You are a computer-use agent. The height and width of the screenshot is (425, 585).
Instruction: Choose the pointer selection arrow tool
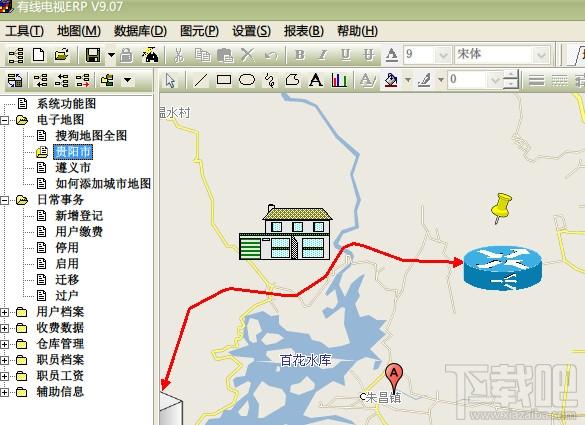[171, 80]
